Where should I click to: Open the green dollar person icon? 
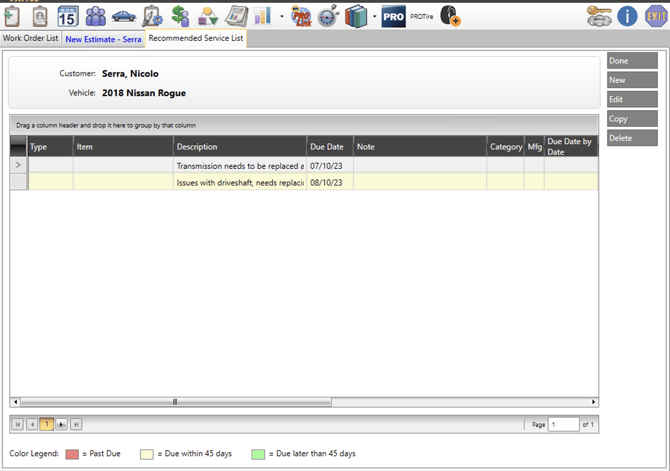[x=180, y=17]
